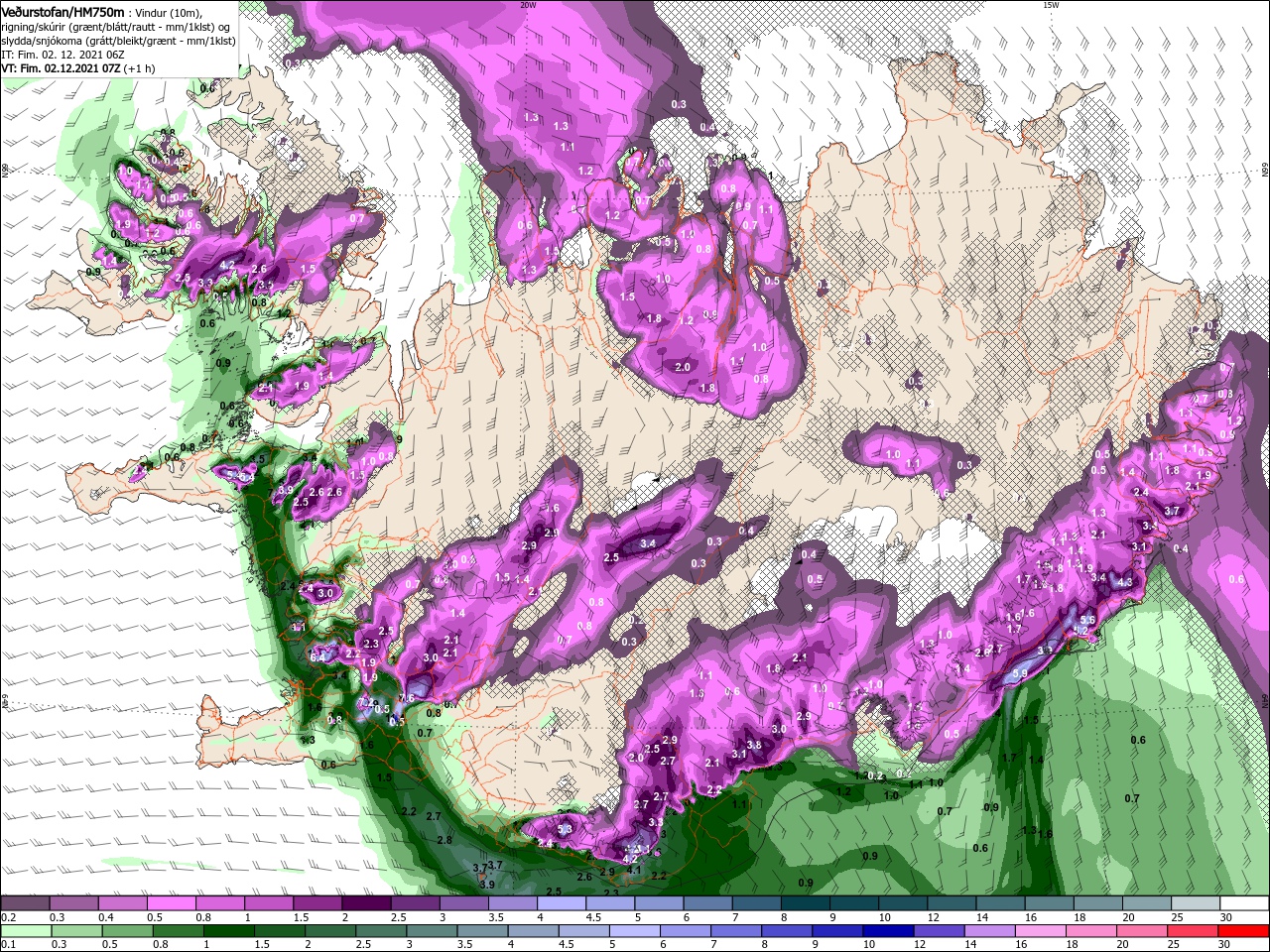1270x952 pixels.
Task: Click the Veðurstofan/HM750m map title
Action: 63,13
